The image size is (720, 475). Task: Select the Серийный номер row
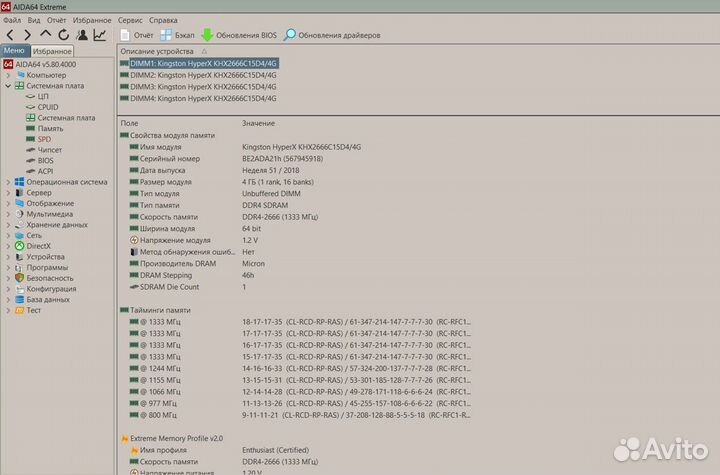click(226, 158)
